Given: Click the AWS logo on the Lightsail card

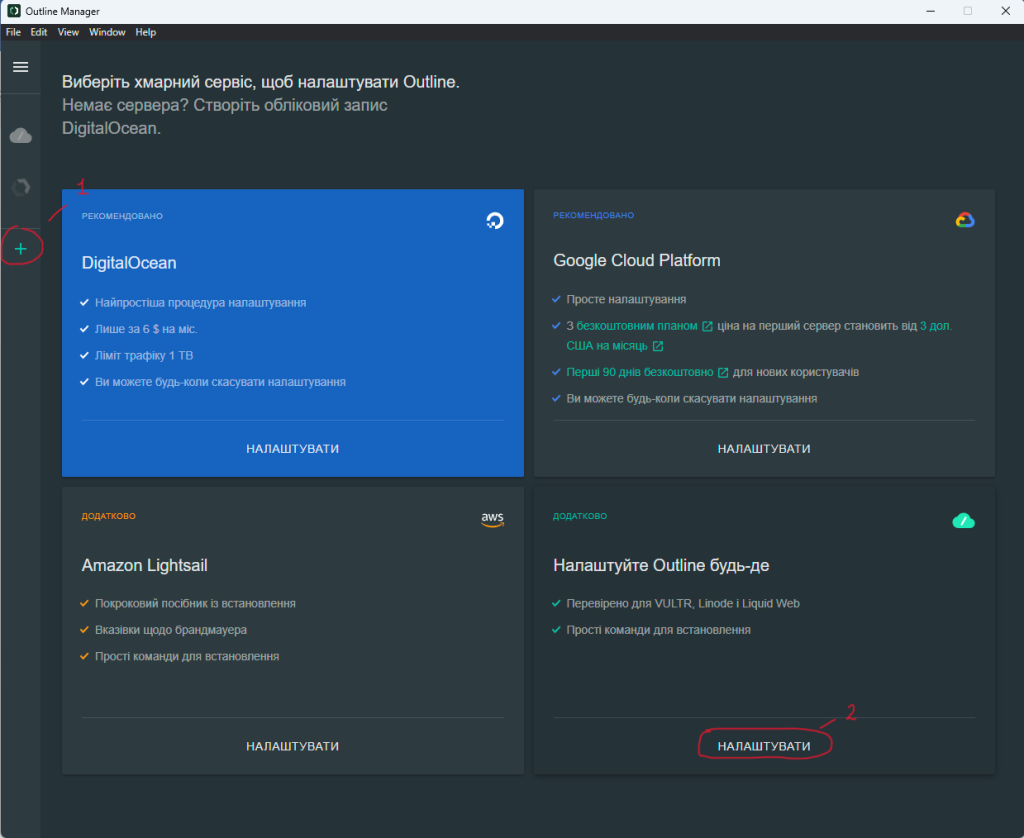Looking at the screenshot, I should 492,519.
